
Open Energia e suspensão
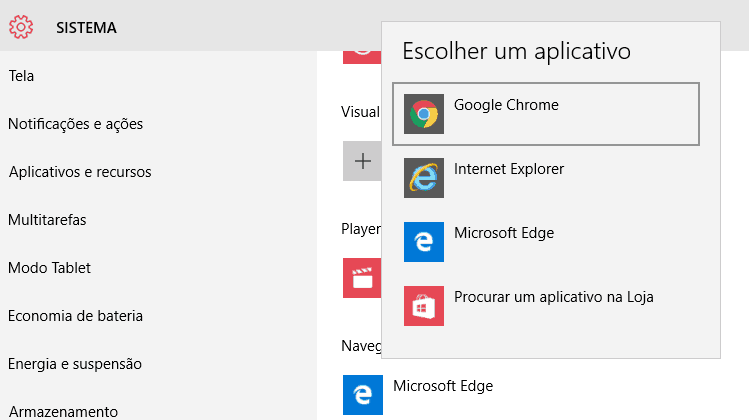pos(75,364)
